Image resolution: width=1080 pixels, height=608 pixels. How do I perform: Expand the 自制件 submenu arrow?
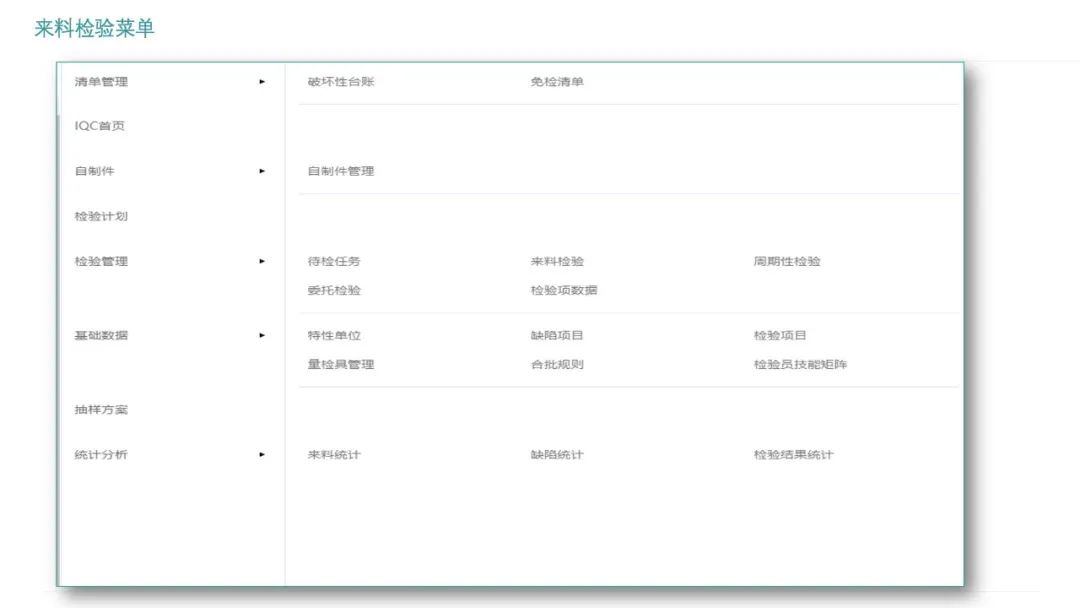tap(262, 171)
